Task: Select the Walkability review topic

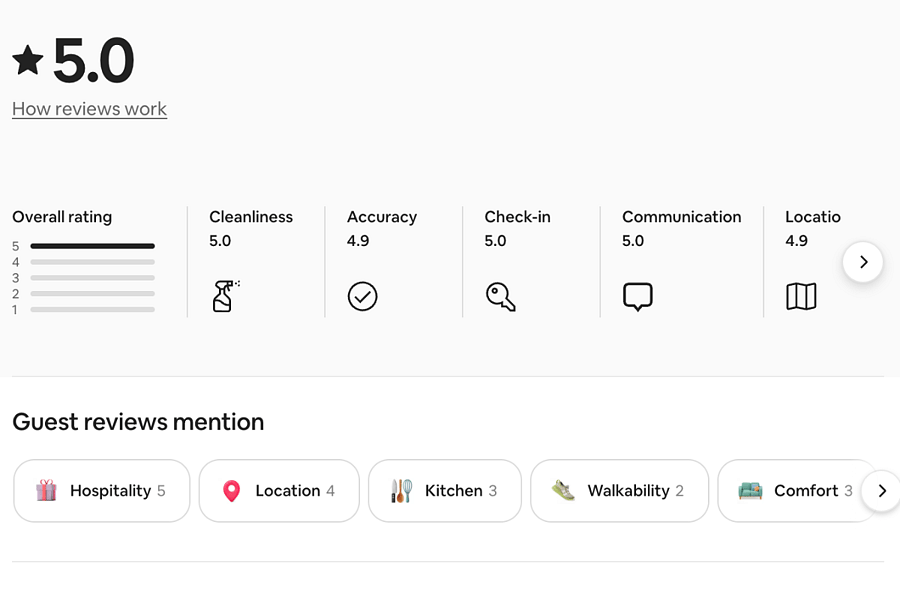Action: pos(619,491)
